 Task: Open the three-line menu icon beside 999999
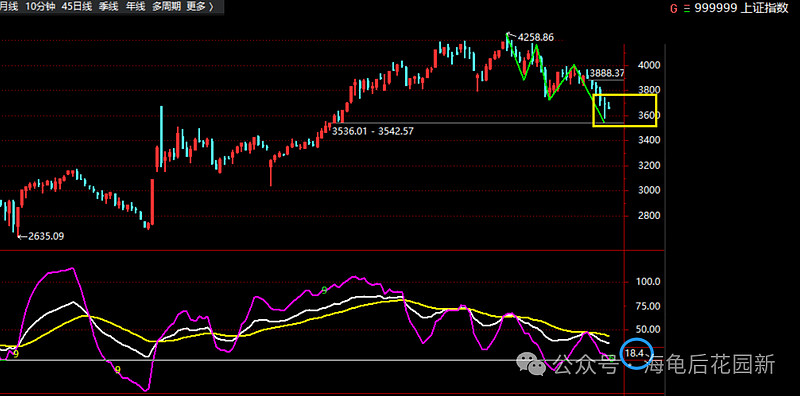click(687, 9)
